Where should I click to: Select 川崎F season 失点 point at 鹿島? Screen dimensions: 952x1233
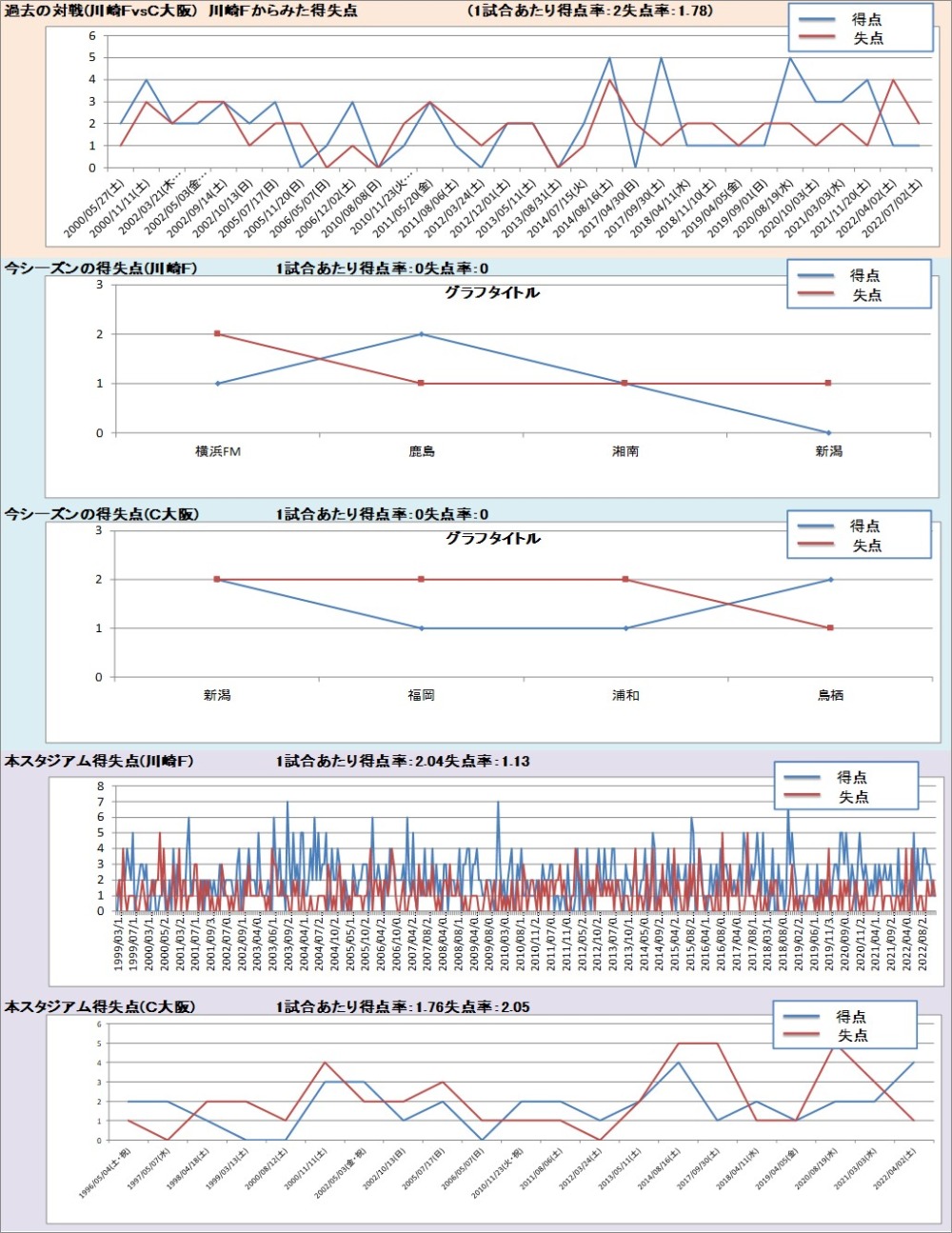point(422,384)
